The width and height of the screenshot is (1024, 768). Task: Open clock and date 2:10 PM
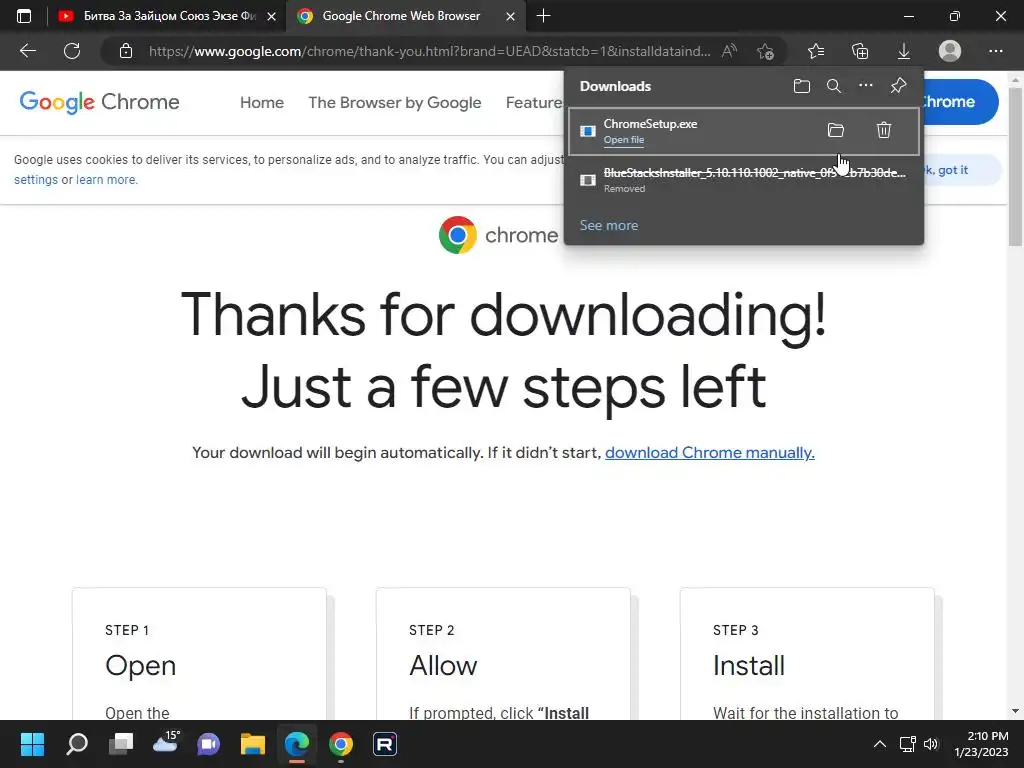[x=981, y=744]
